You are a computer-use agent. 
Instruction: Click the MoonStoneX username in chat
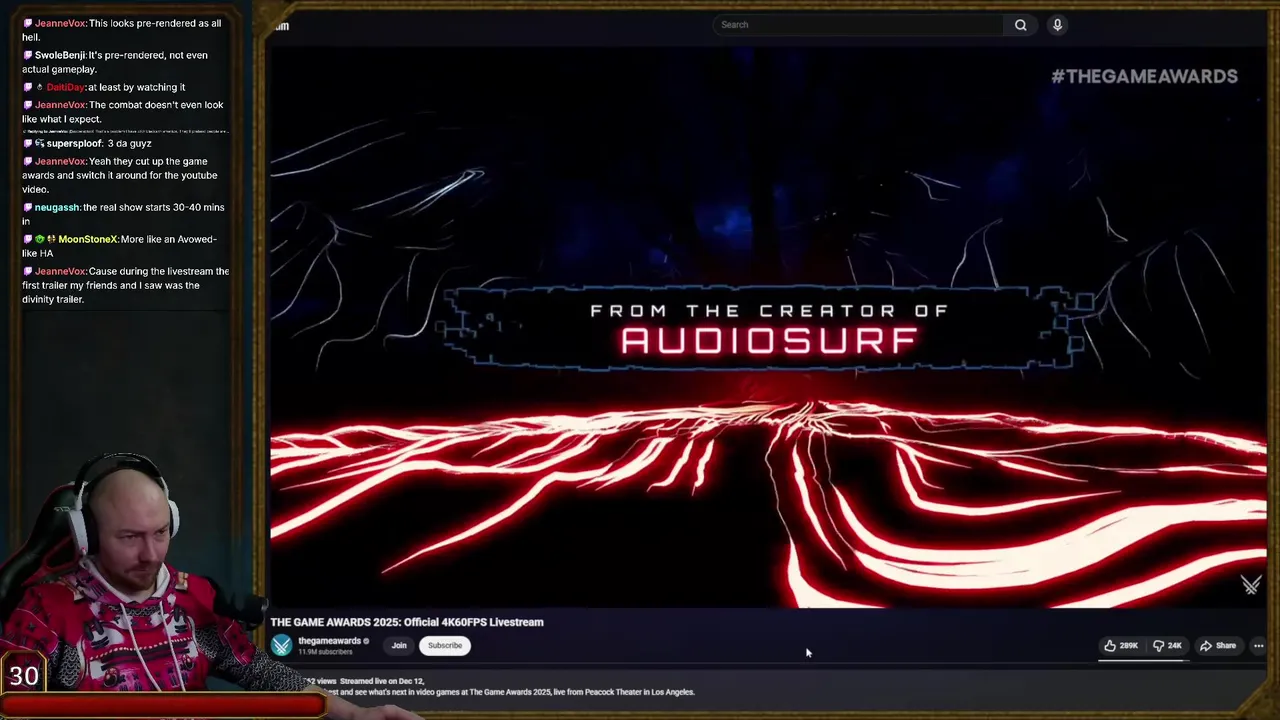[88, 239]
